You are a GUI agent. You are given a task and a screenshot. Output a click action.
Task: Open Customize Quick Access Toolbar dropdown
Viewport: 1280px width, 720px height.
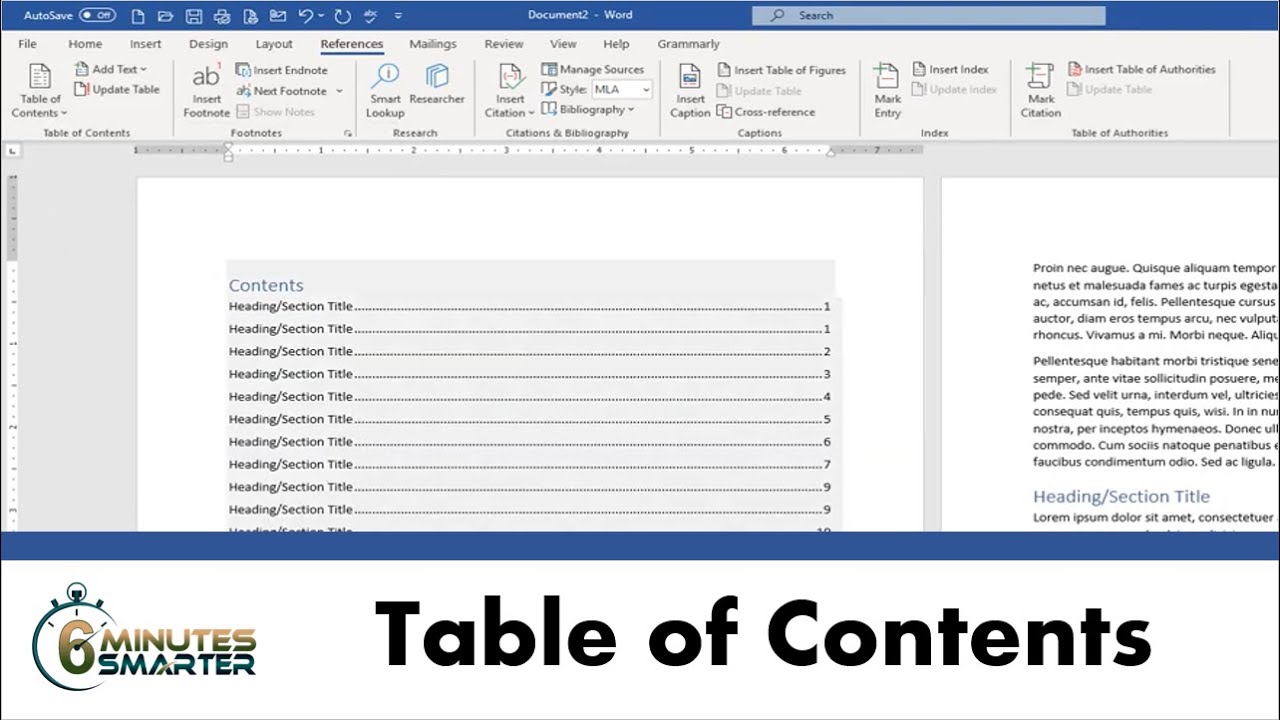coord(398,16)
